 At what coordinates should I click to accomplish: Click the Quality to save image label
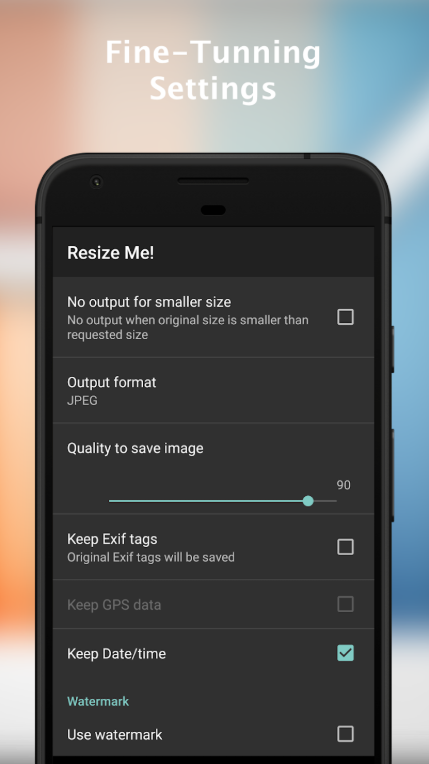tap(135, 448)
